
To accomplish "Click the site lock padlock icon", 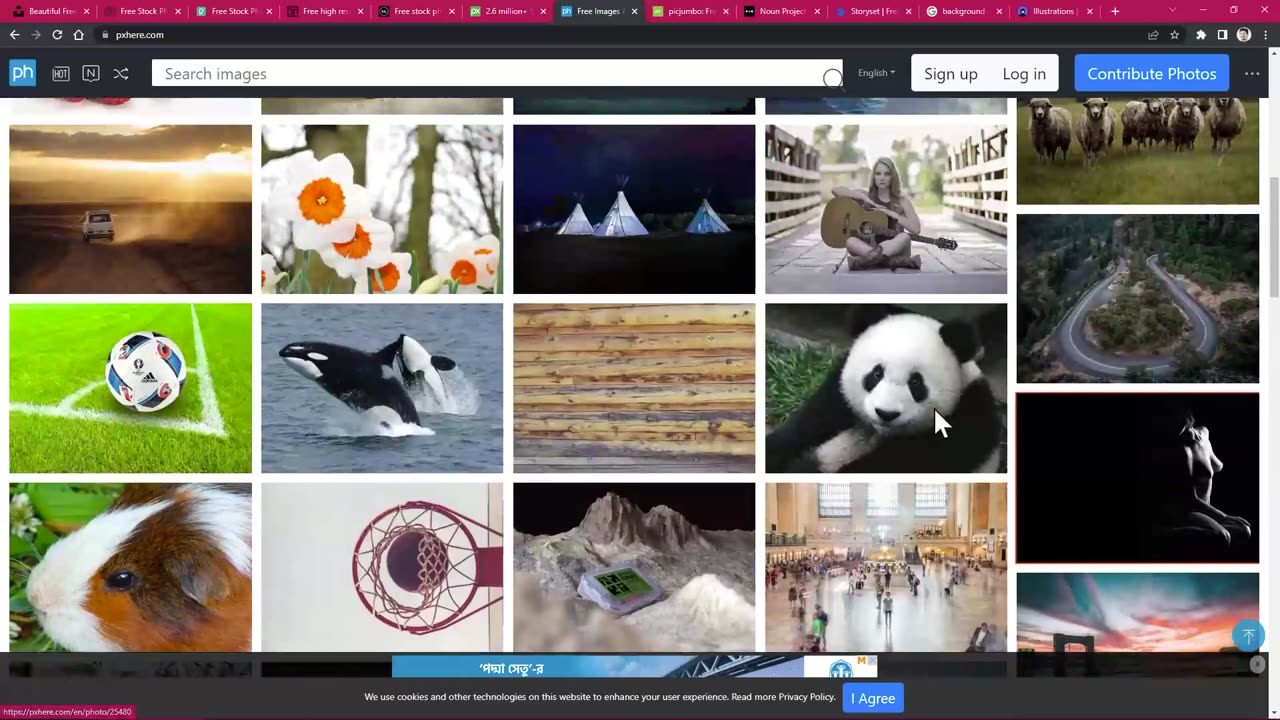I will coord(105,35).
